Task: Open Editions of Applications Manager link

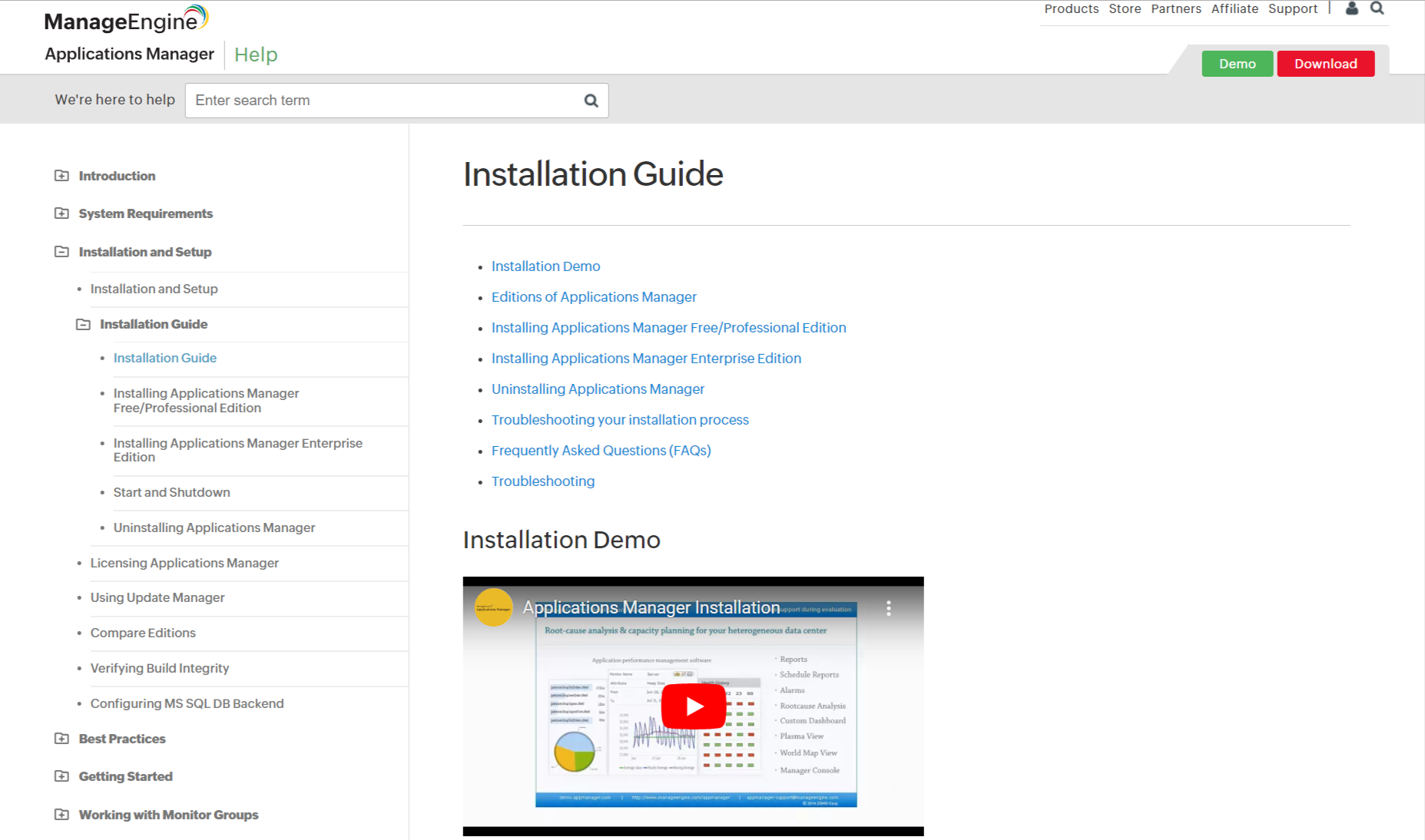Action: (594, 297)
